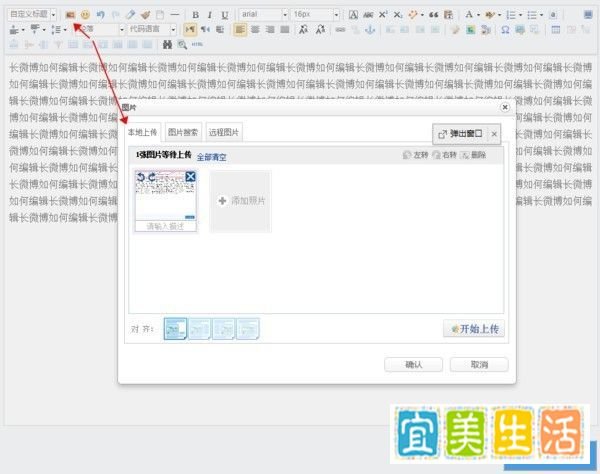Remove the queued thumbnail with X

(190, 176)
